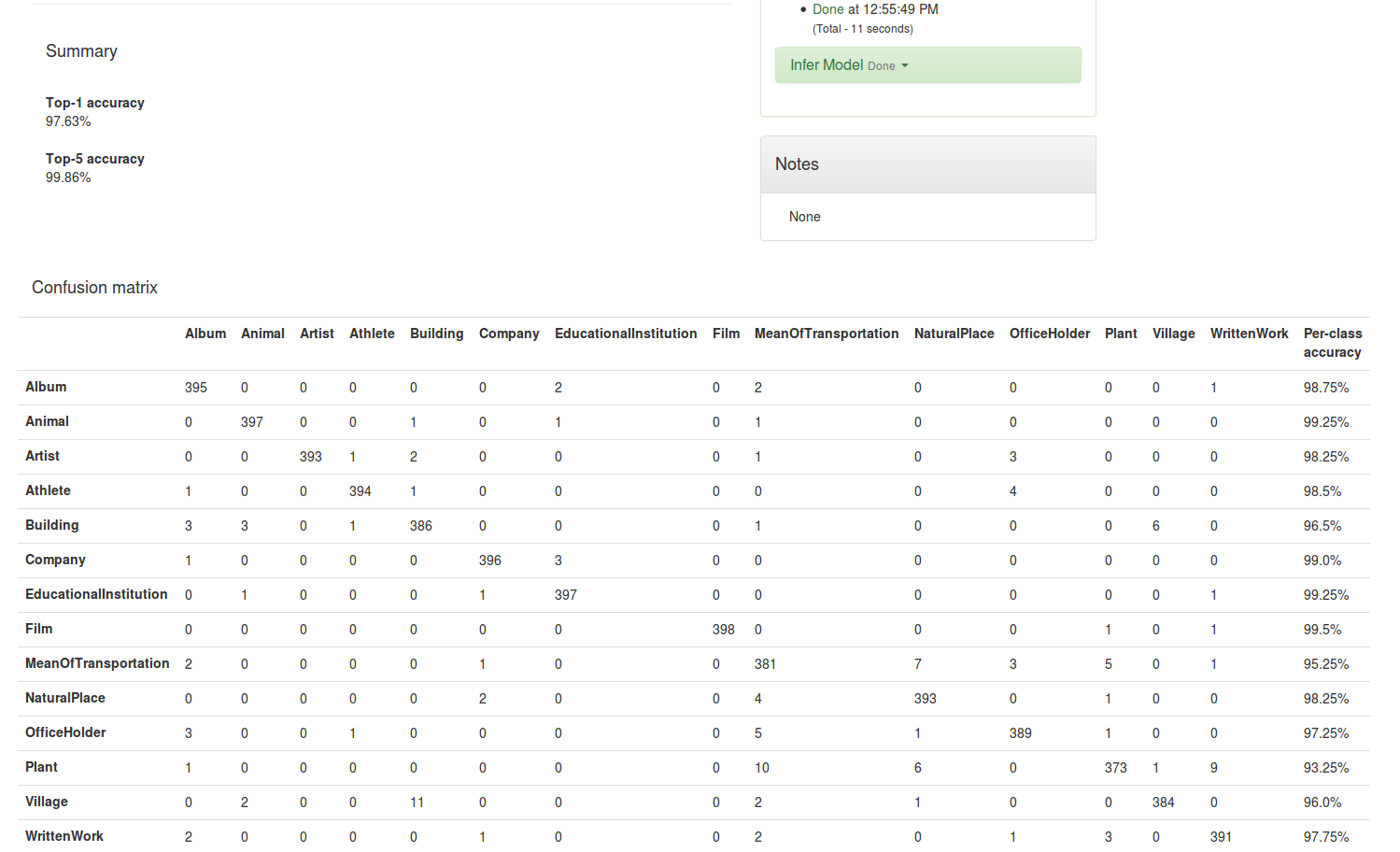
Task: Click the Film row label
Action: (38, 629)
